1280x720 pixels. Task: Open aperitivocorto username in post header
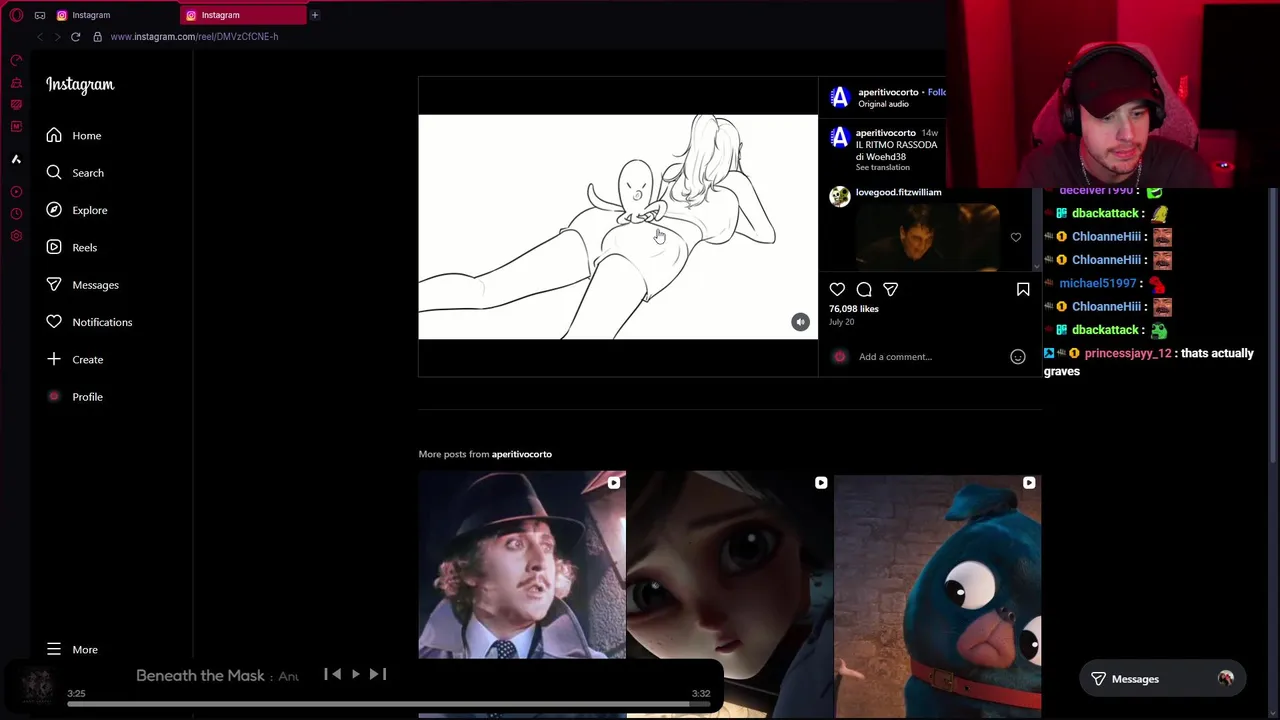pos(888,92)
